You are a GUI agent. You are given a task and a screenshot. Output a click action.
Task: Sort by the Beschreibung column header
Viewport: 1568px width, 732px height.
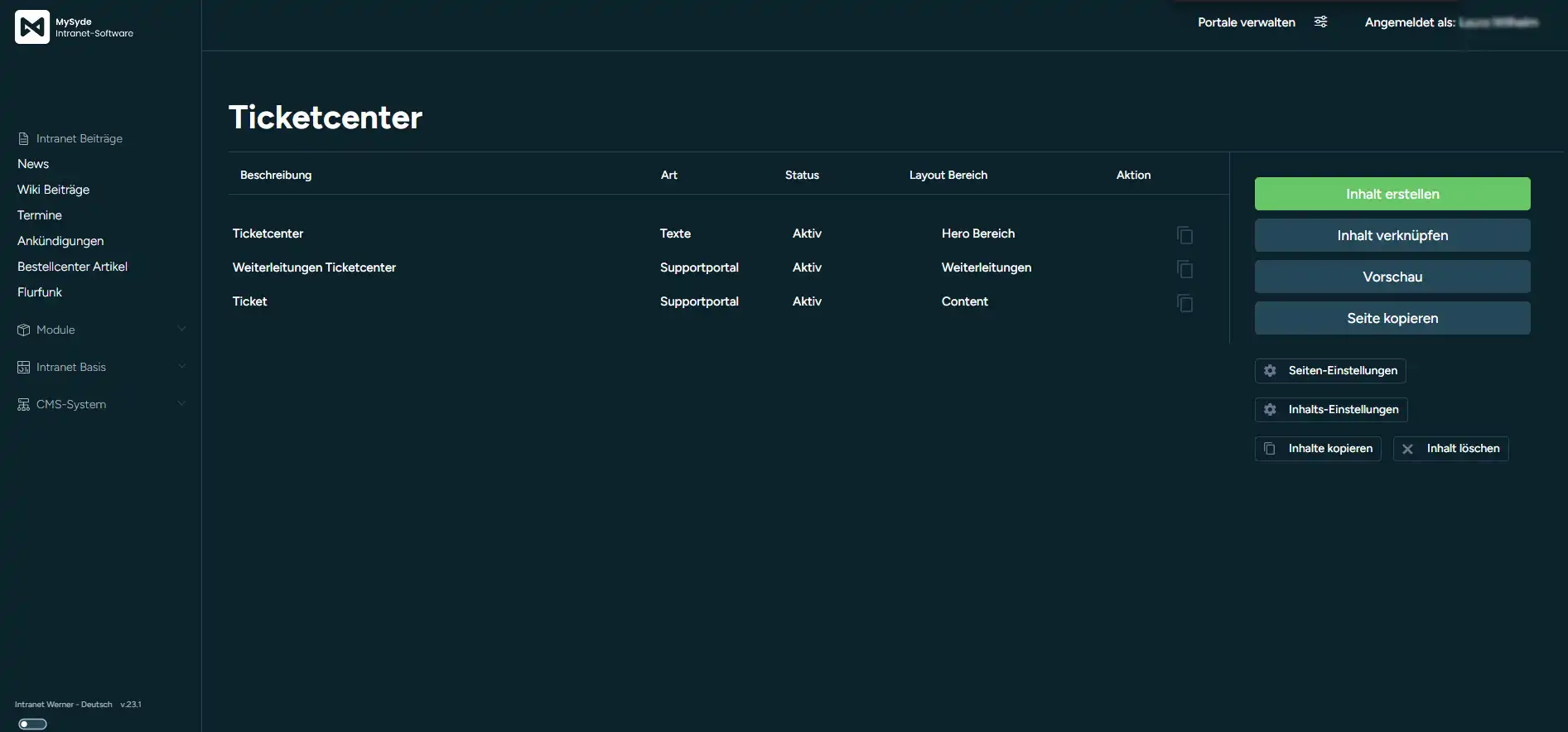[x=276, y=175]
